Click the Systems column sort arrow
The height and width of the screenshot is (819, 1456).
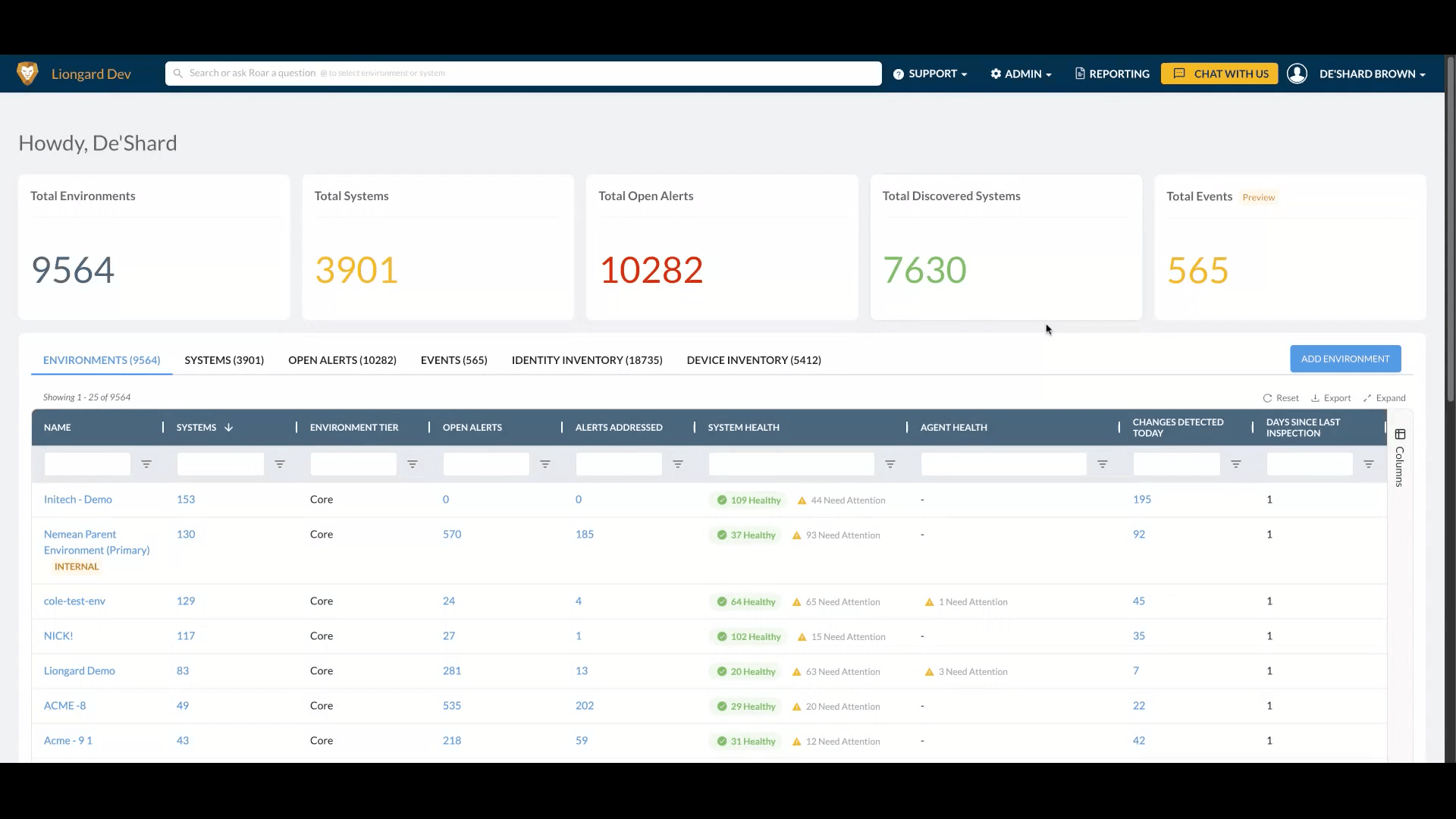point(228,428)
